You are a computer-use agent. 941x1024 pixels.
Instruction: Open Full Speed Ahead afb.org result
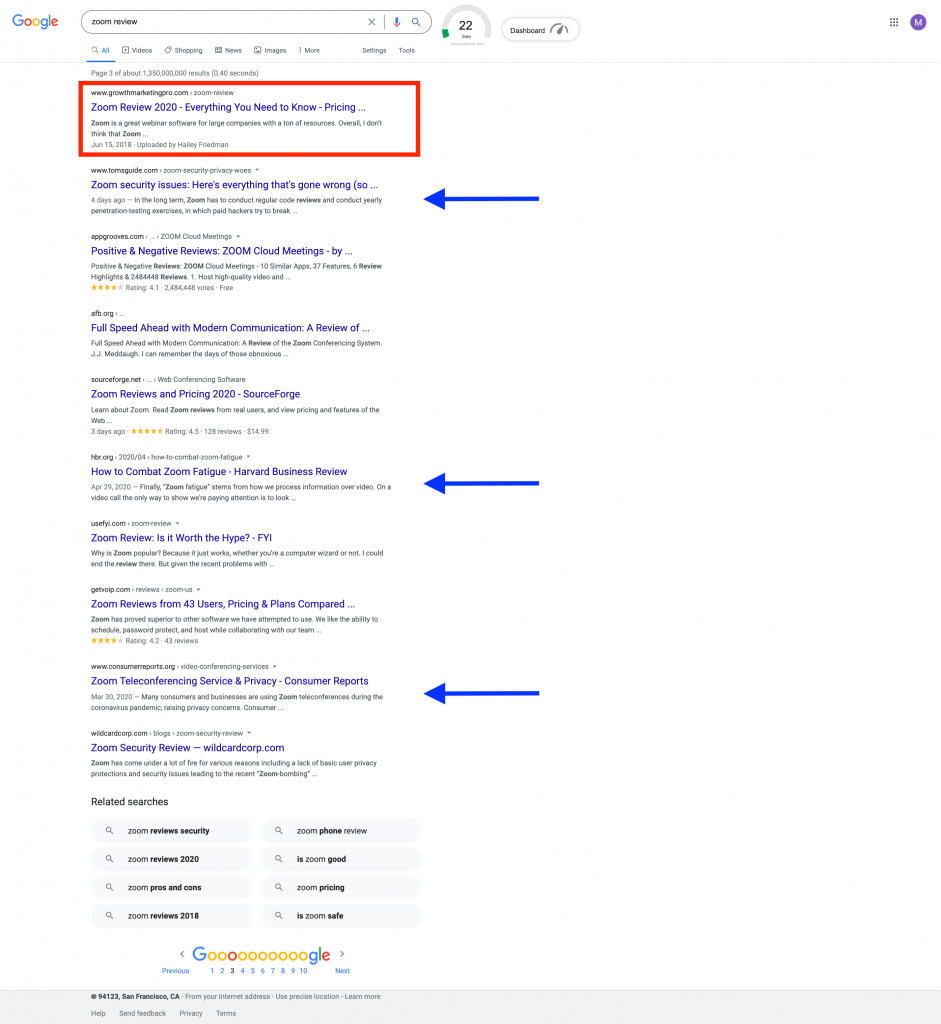230,328
